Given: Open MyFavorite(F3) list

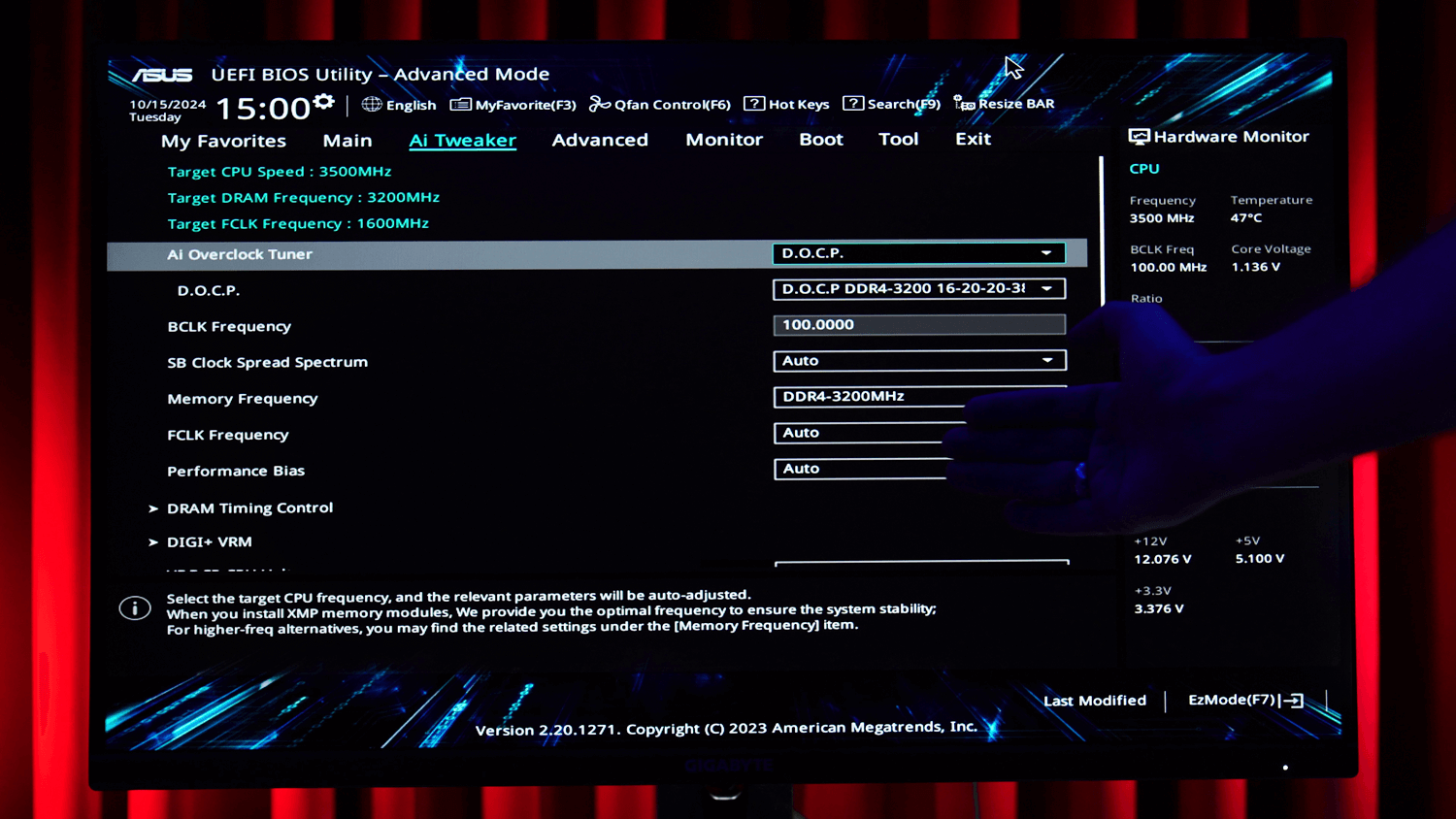Looking at the screenshot, I should pos(513,105).
